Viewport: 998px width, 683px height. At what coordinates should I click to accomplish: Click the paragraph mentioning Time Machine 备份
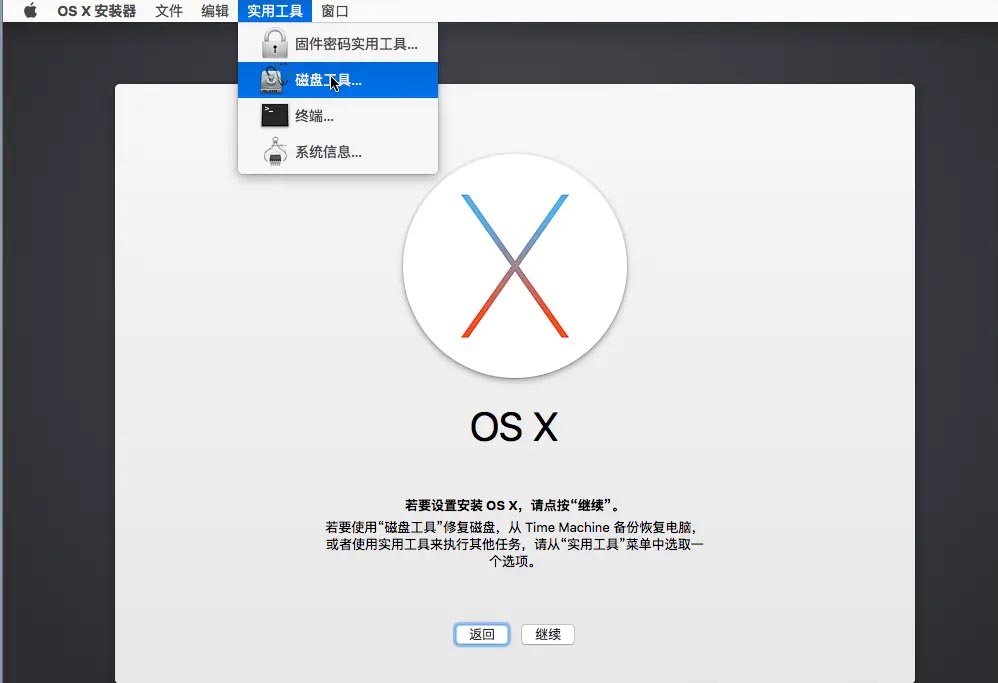[514, 544]
